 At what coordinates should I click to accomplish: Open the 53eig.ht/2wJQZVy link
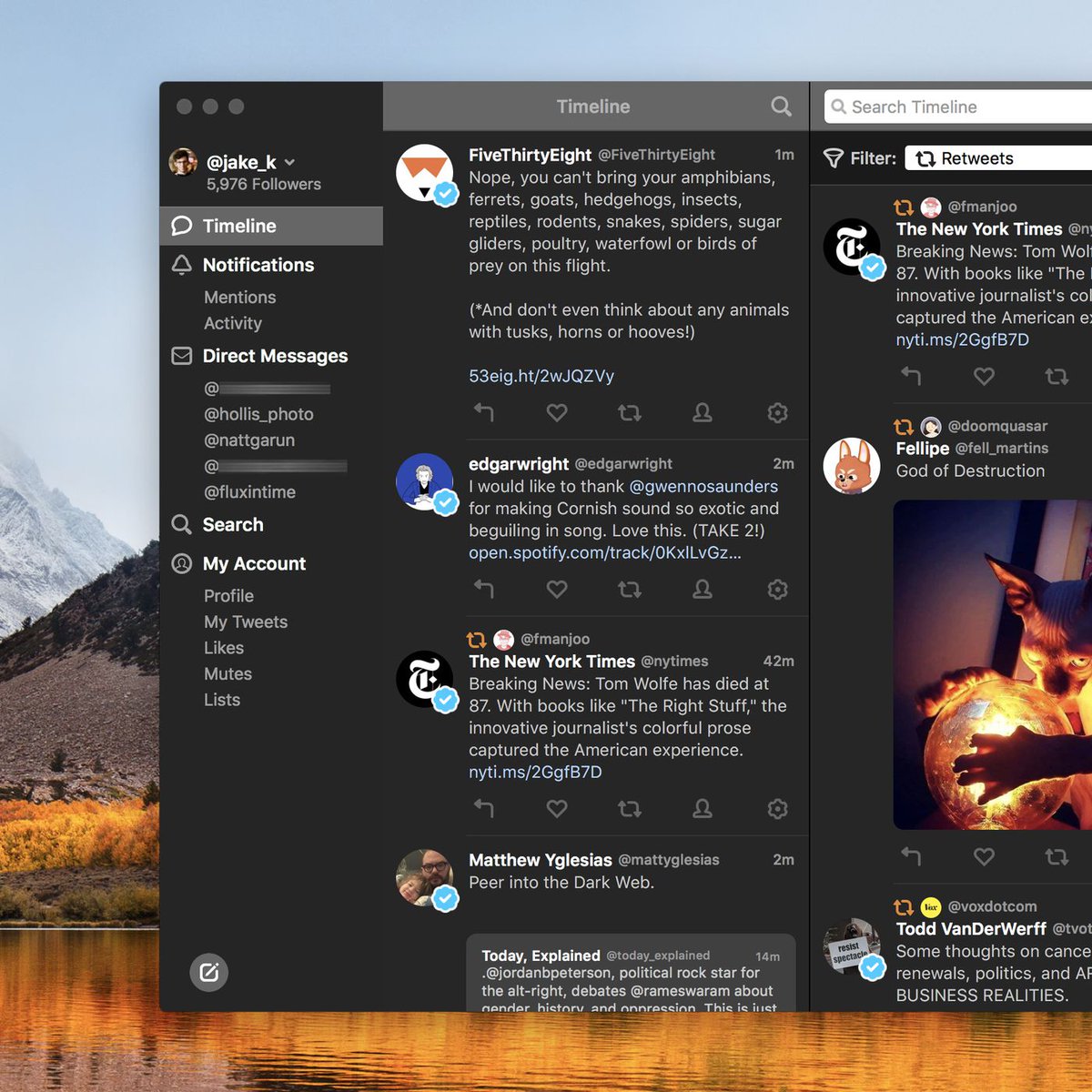pyautogui.click(x=541, y=376)
